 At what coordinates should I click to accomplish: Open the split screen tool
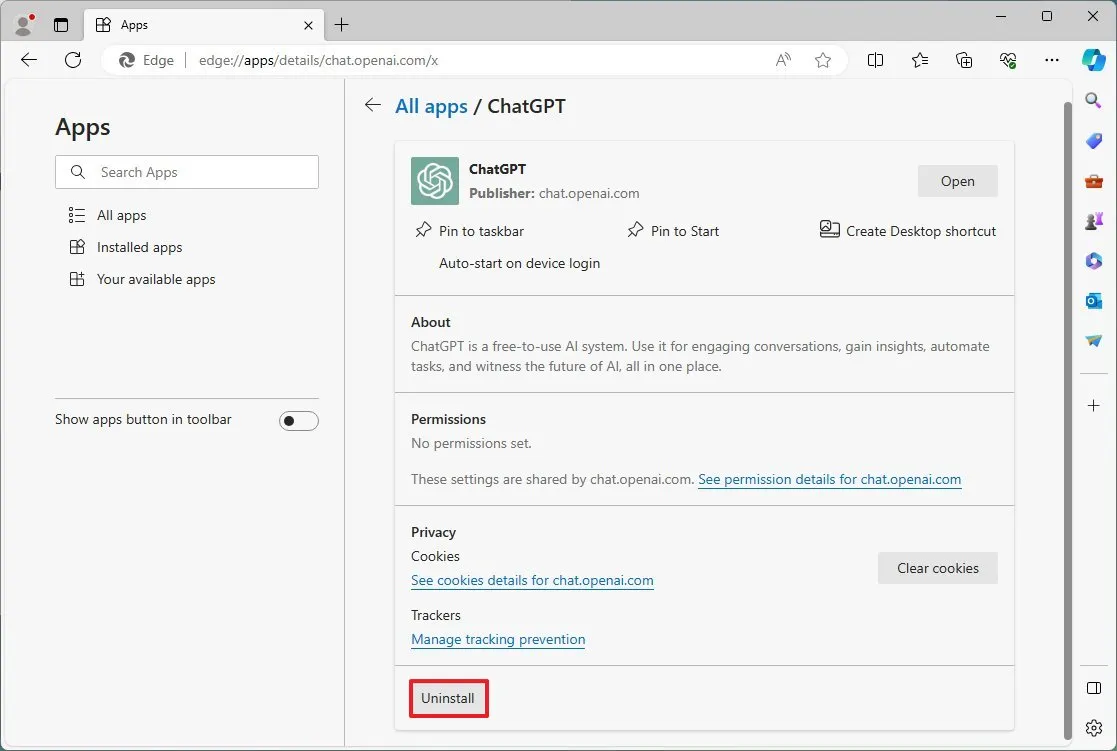pyautogui.click(x=875, y=60)
